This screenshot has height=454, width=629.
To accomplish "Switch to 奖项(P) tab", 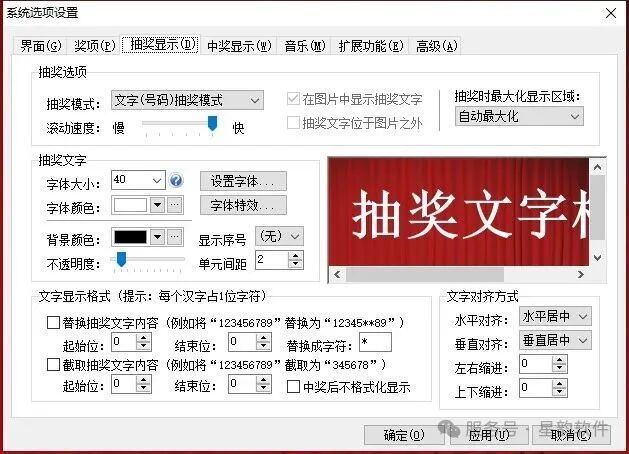I will 95,46.
